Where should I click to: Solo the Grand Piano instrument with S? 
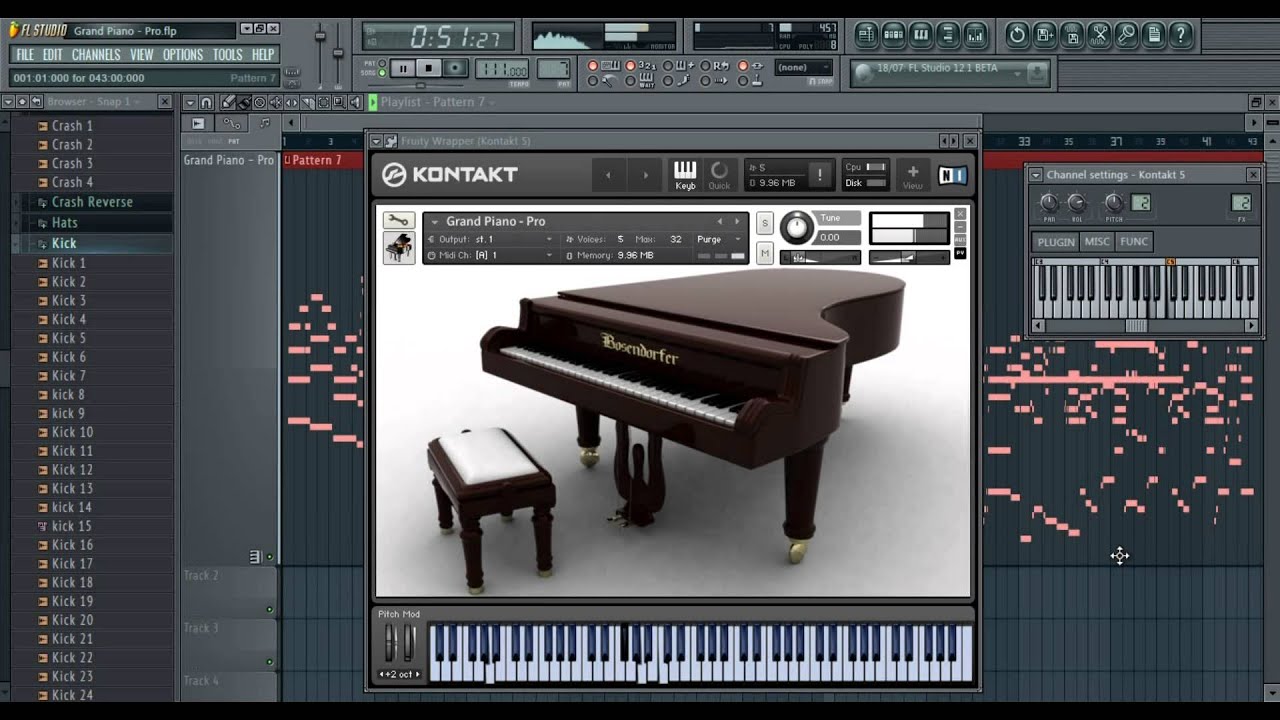[x=765, y=222]
